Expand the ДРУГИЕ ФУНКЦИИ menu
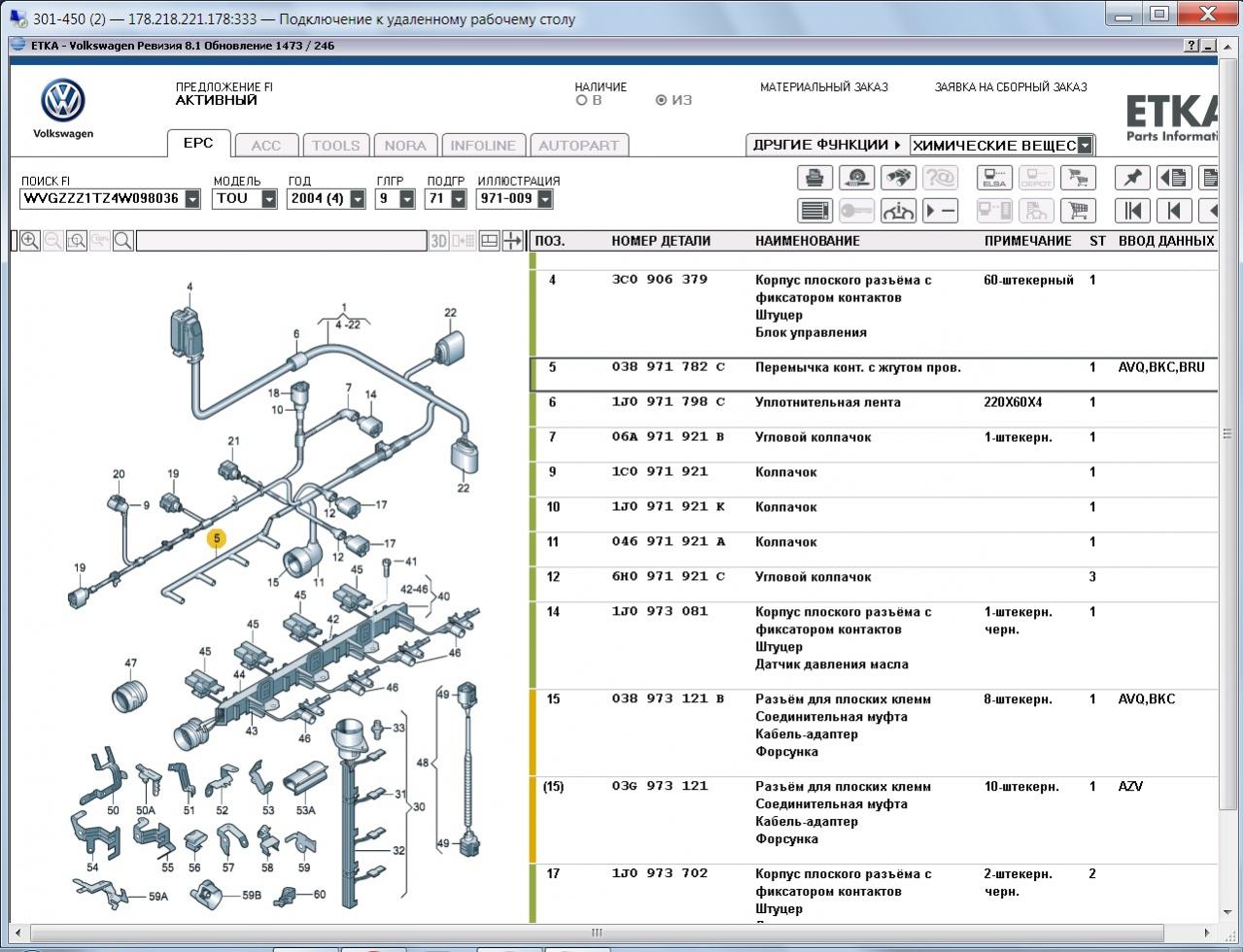 click(827, 145)
